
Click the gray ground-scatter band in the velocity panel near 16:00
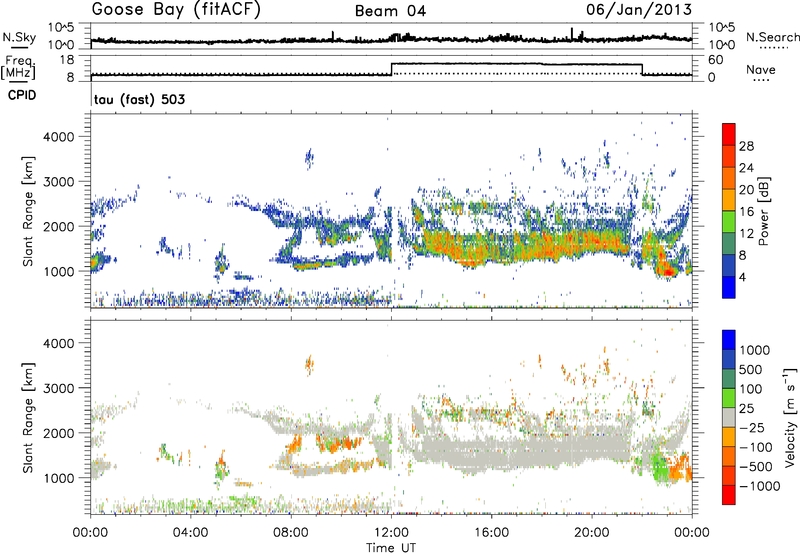(490, 451)
